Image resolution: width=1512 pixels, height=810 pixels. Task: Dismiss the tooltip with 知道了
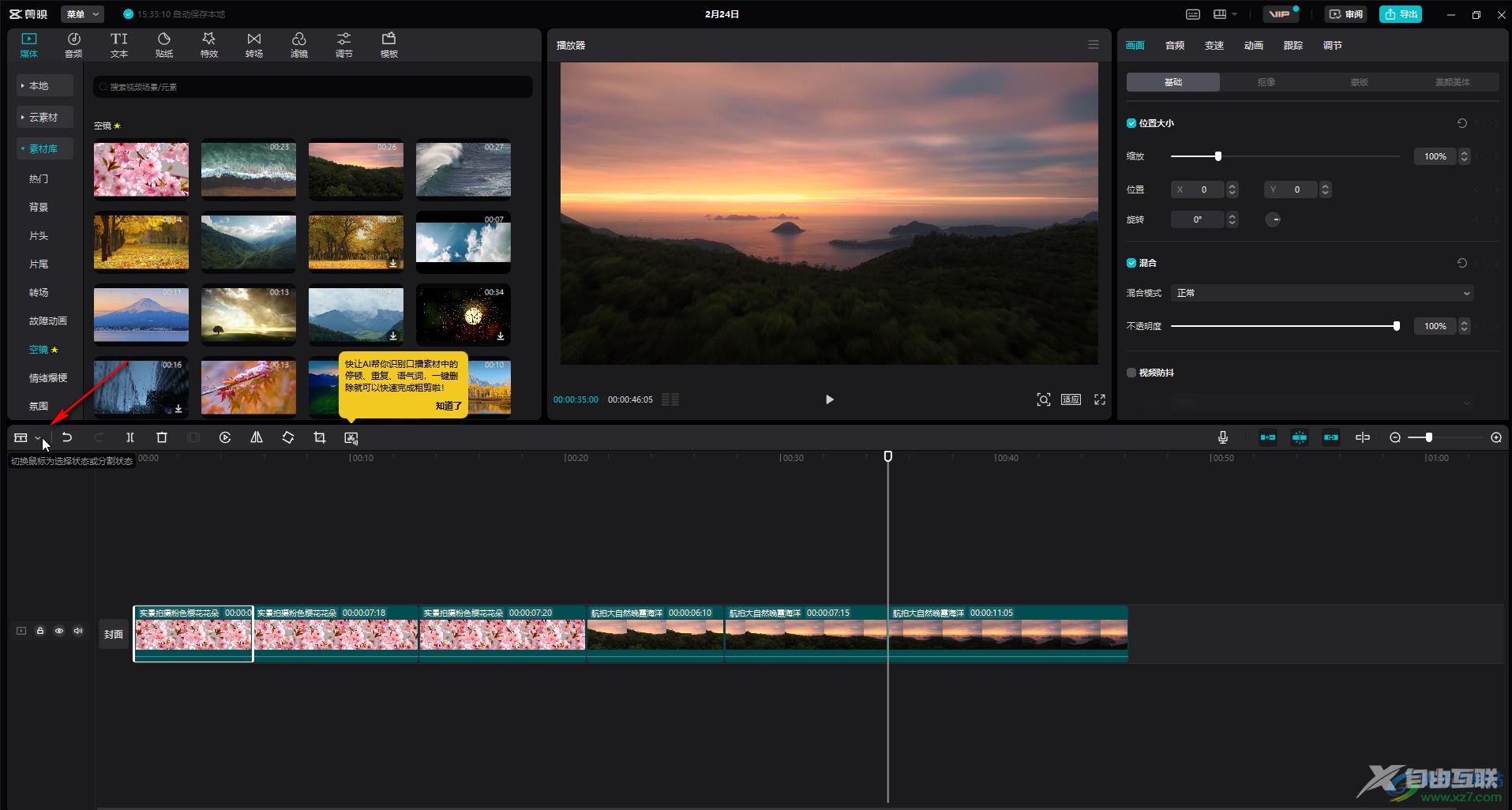click(448, 406)
